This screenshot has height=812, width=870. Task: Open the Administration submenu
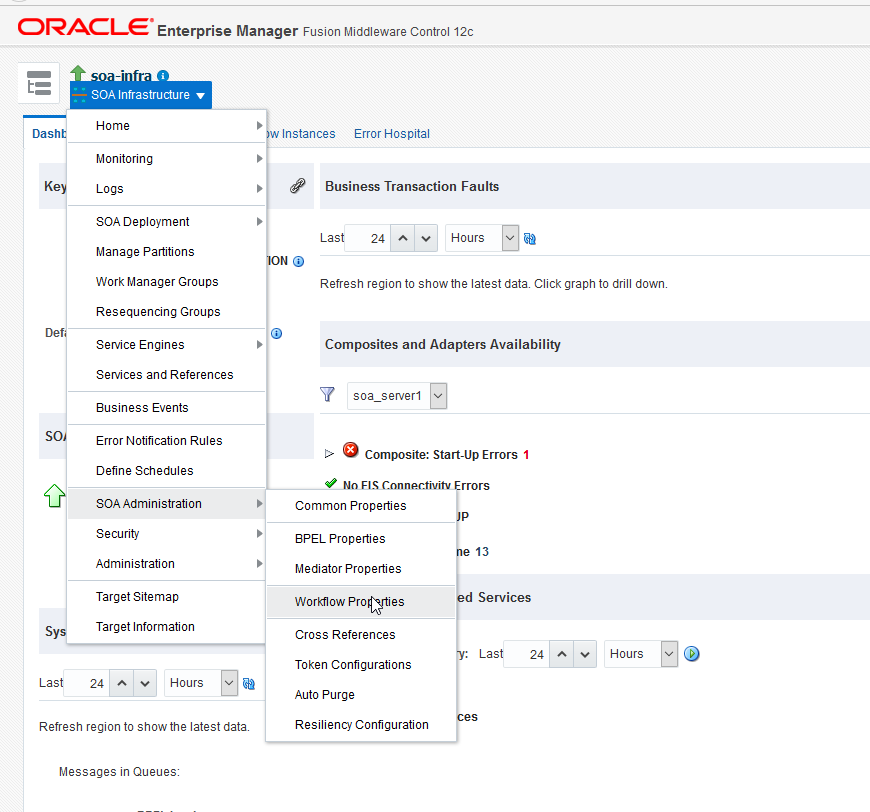click(x=166, y=564)
